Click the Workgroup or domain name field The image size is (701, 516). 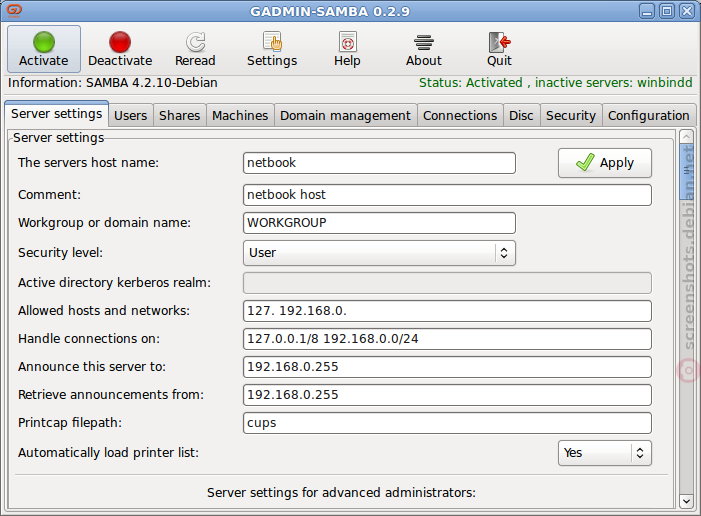tap(379, 223)
